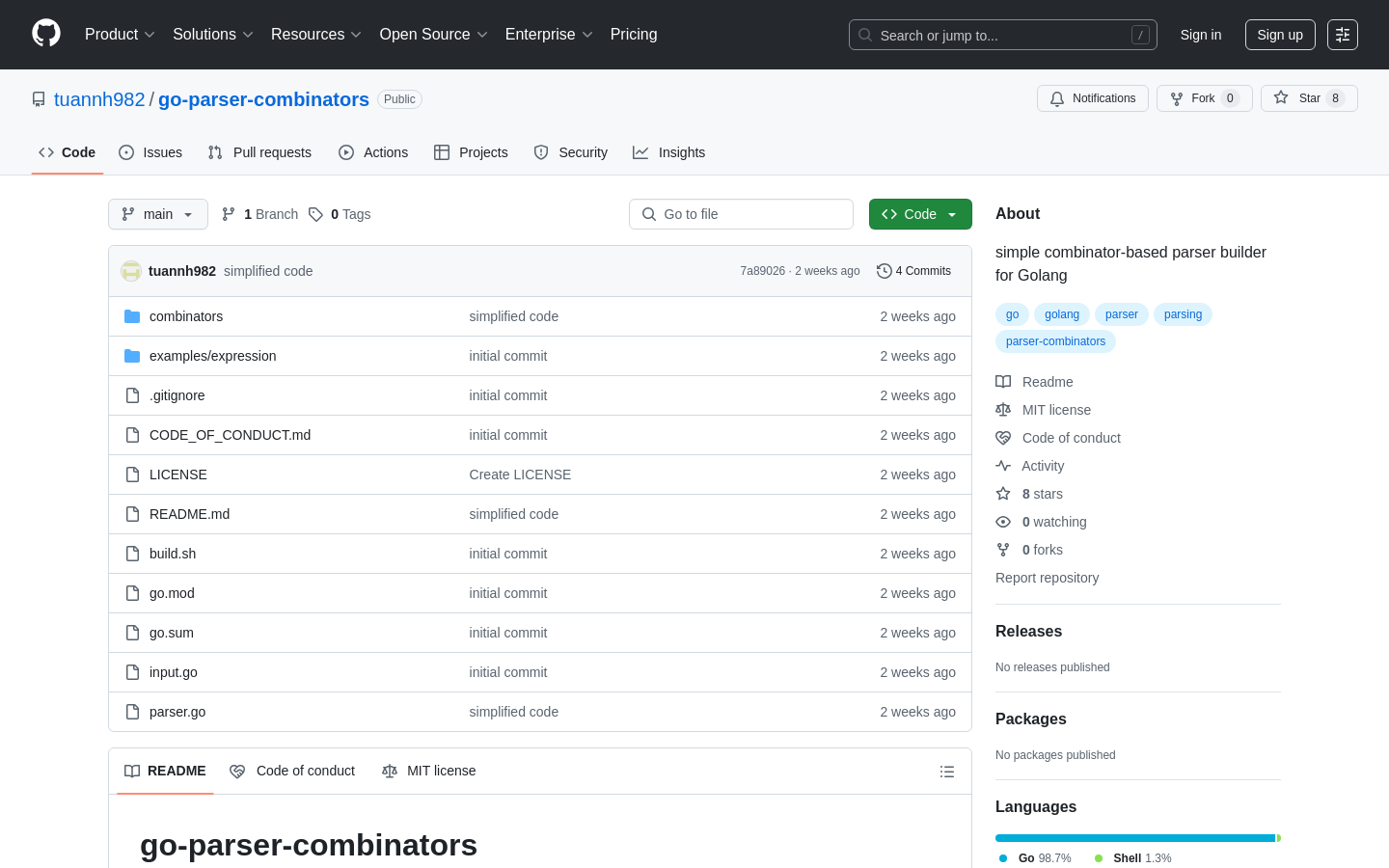Click the repository icon next to tuannh982
Screen dimensions: 1389x868
[x=39, y=99]
